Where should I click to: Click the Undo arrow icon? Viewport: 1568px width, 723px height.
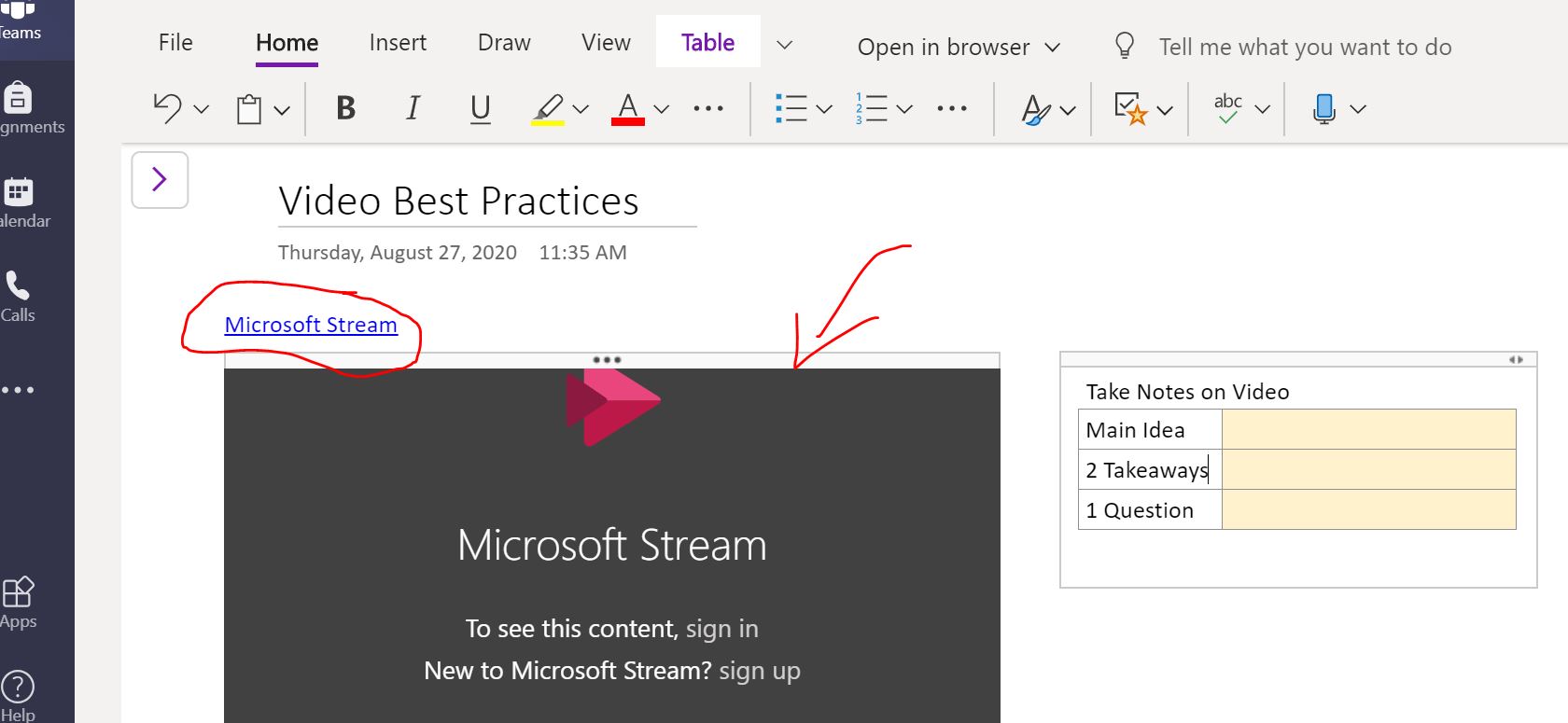point(167,108)
